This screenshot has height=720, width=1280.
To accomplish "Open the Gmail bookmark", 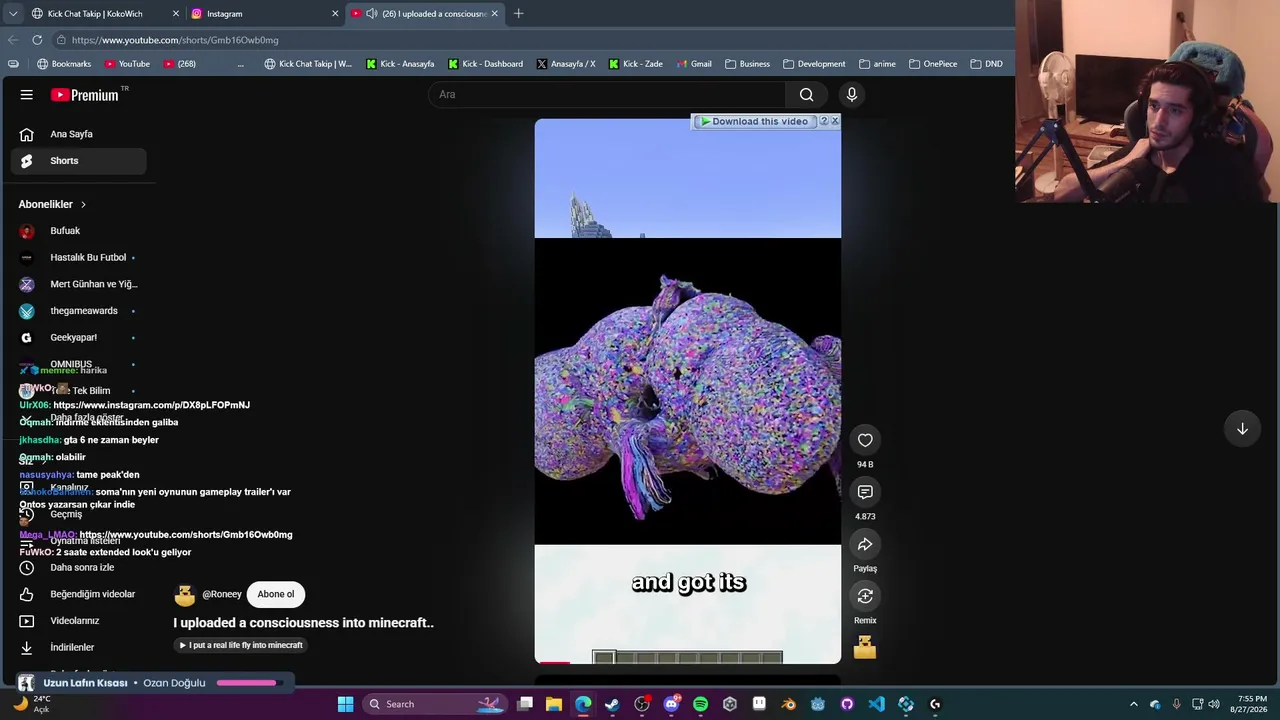I will pyautogui.click(x=694, y=64).
